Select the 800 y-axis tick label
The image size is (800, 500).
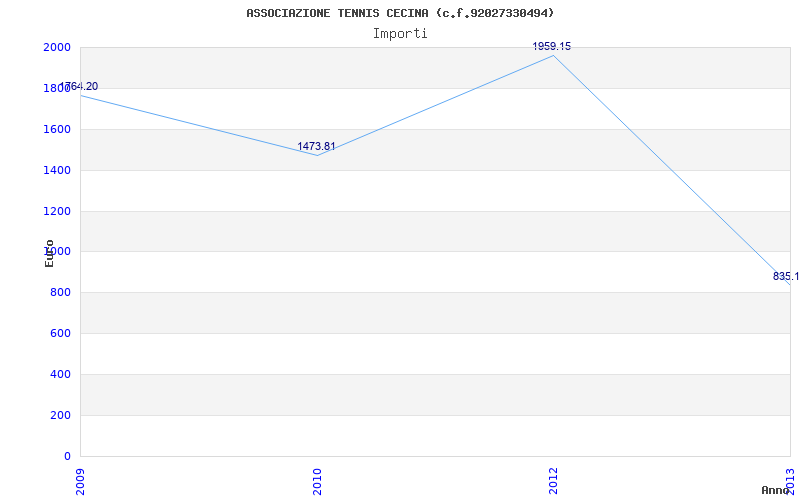(60, 293)
